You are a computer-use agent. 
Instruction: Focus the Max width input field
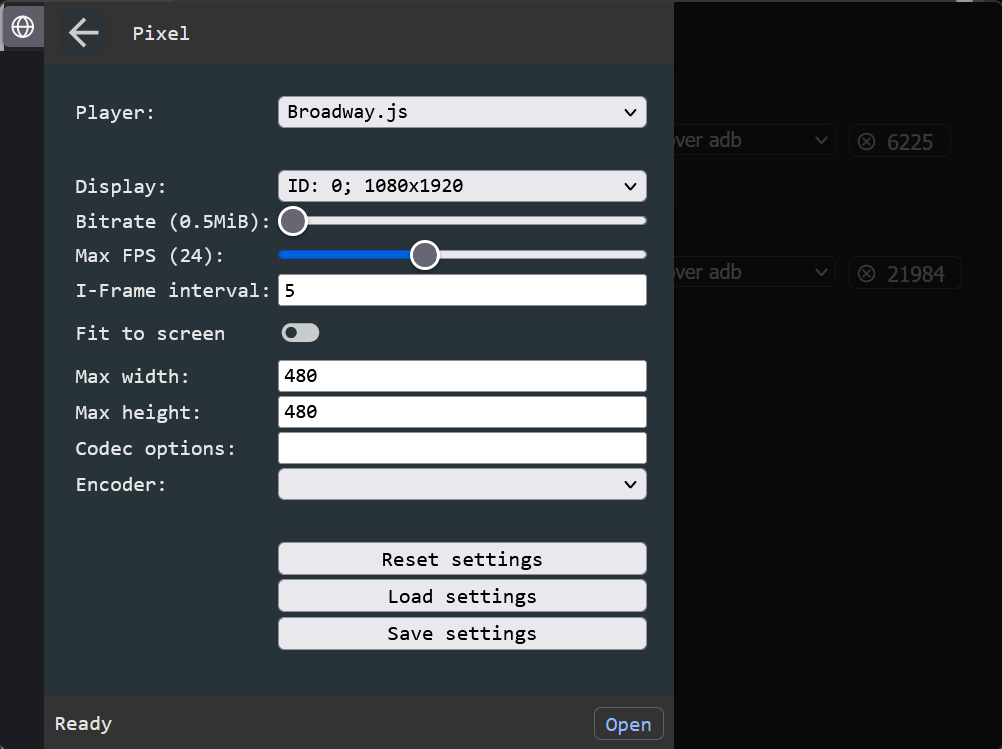click(461, 377)
